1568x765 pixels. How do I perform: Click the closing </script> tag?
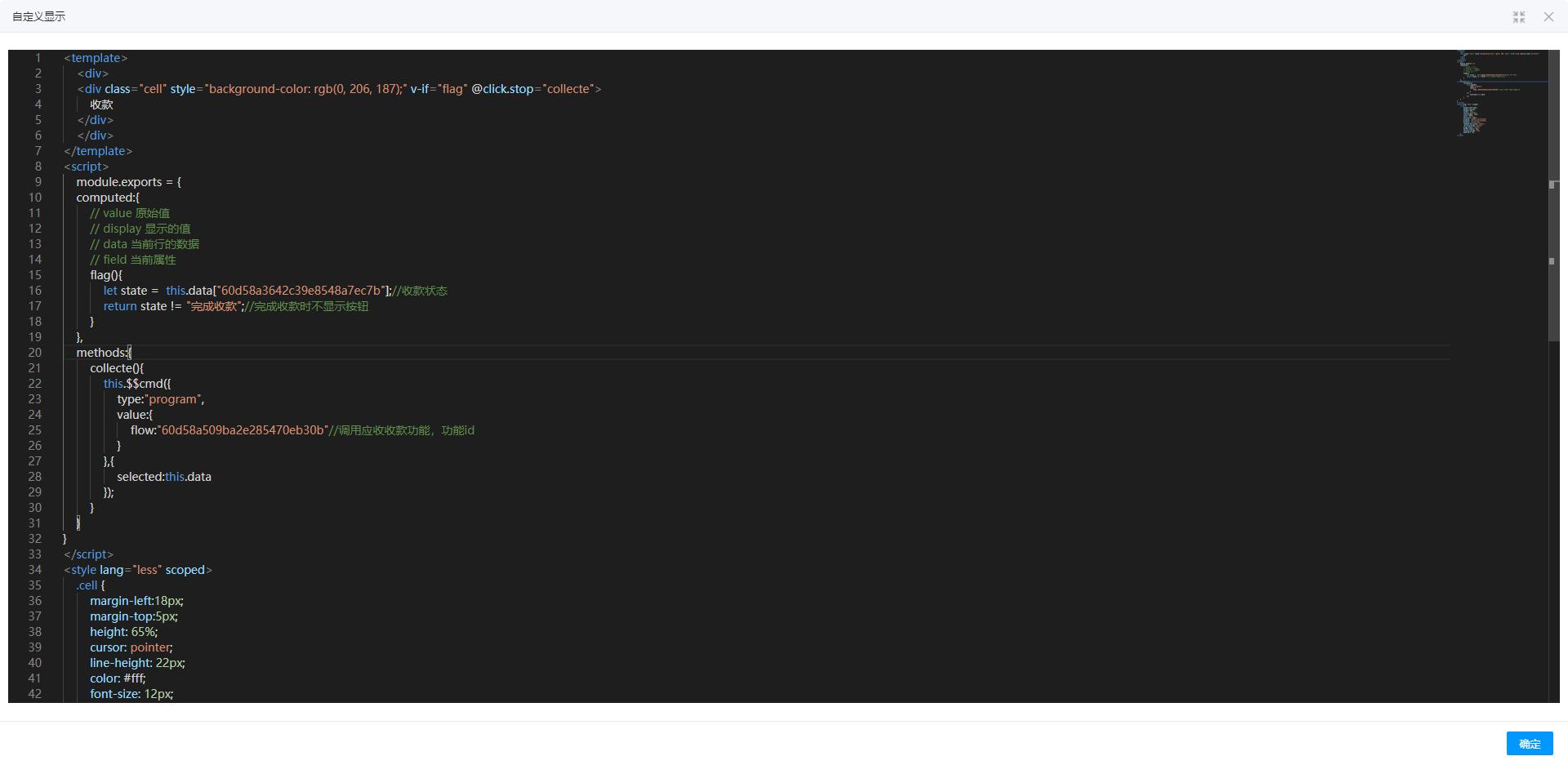[89, 554]
